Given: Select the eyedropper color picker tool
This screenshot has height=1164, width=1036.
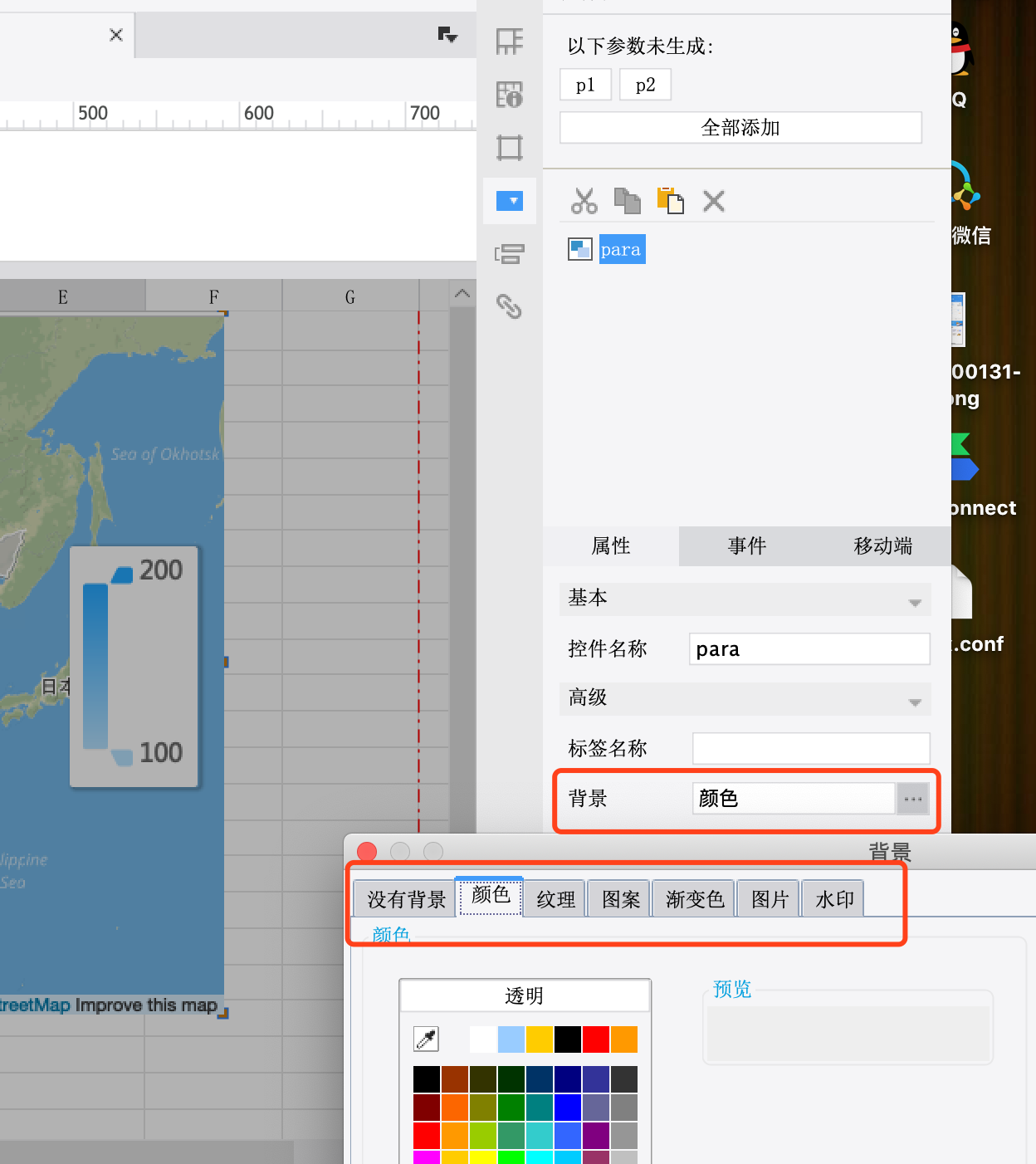Looking at the screenshot, I should [426, 1039].
